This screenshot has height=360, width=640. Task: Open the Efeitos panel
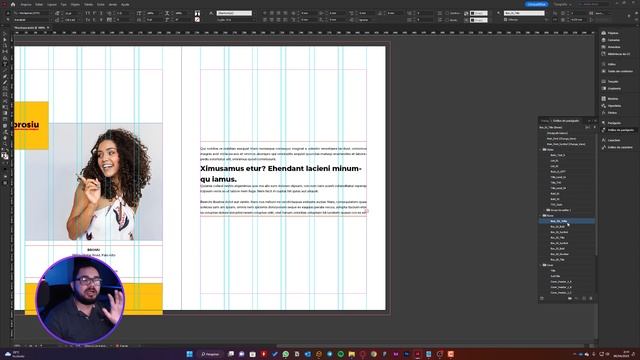point(612,113)
